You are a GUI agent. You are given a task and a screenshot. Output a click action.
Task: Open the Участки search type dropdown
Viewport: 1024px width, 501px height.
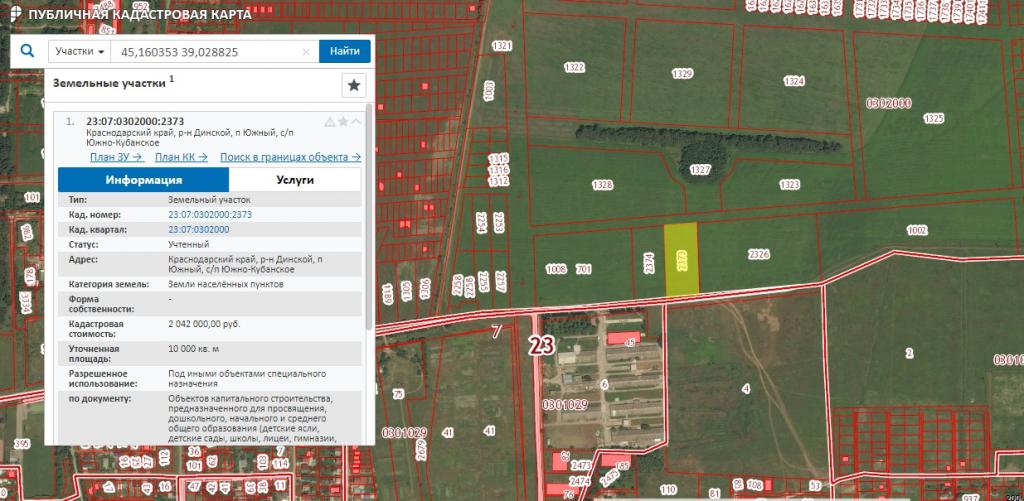coord(80,52)
